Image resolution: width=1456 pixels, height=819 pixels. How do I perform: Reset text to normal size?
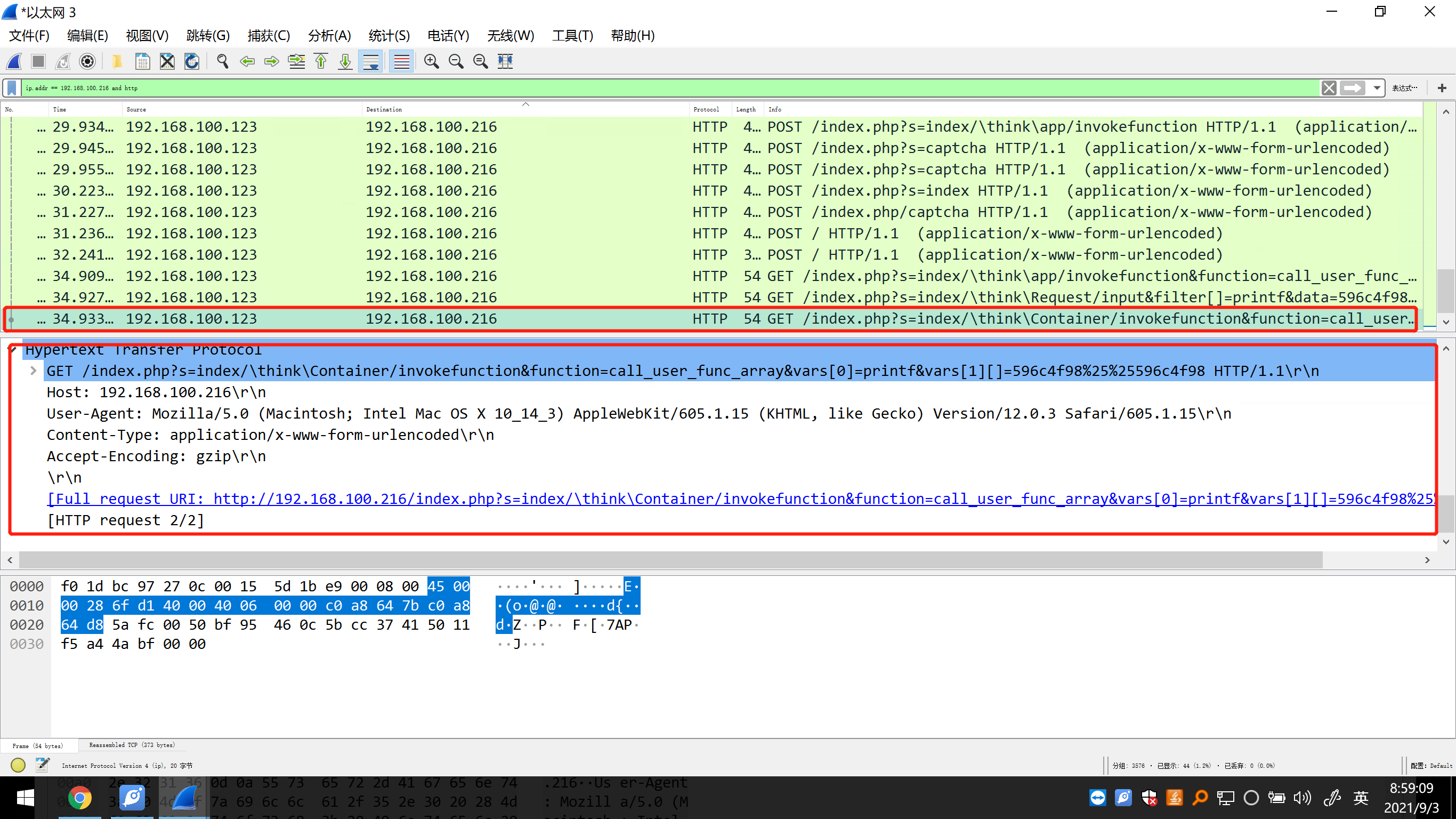[480, 61]
